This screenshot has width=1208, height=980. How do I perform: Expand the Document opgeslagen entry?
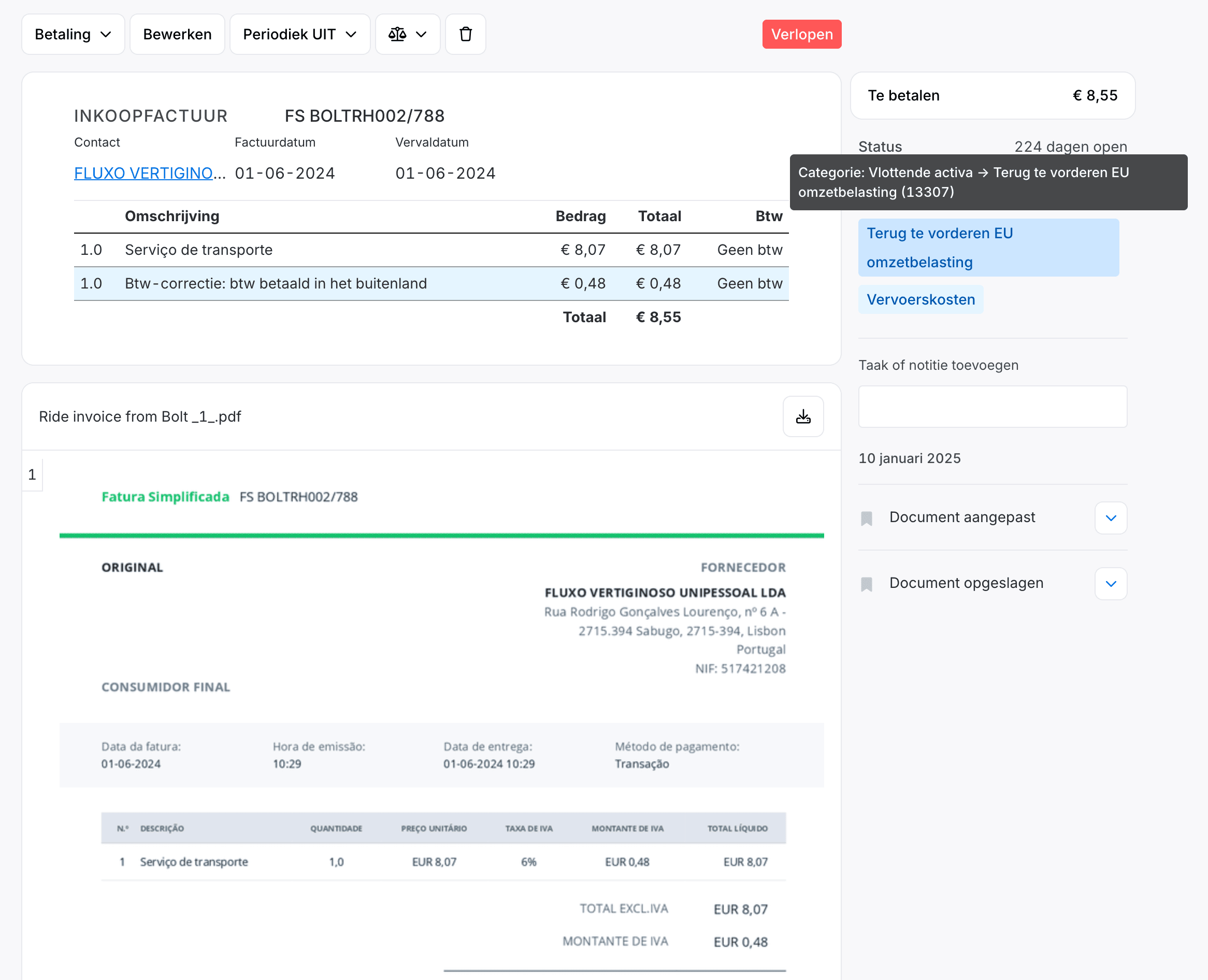click(1110, 584)
